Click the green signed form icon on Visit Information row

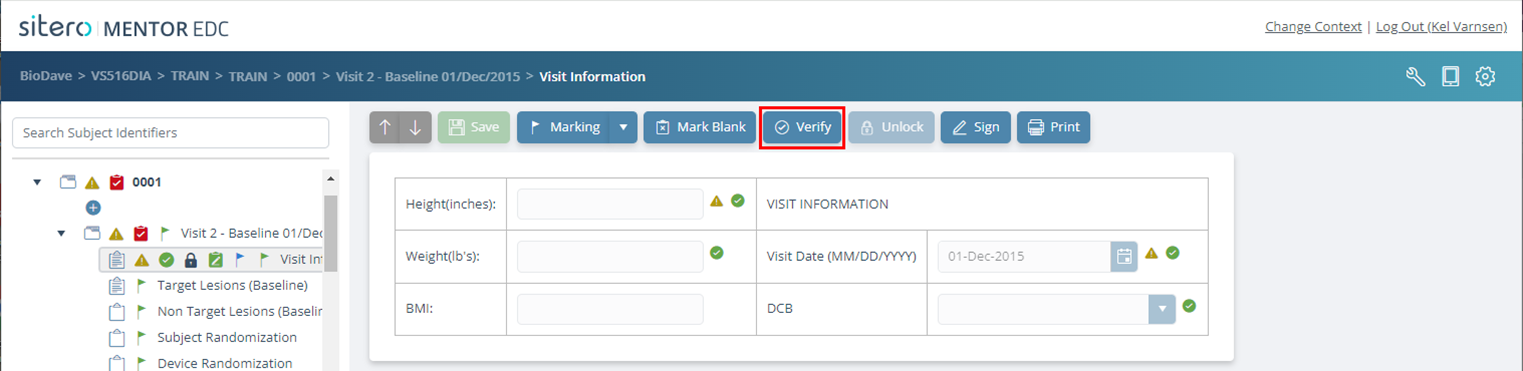pos(215,259)
